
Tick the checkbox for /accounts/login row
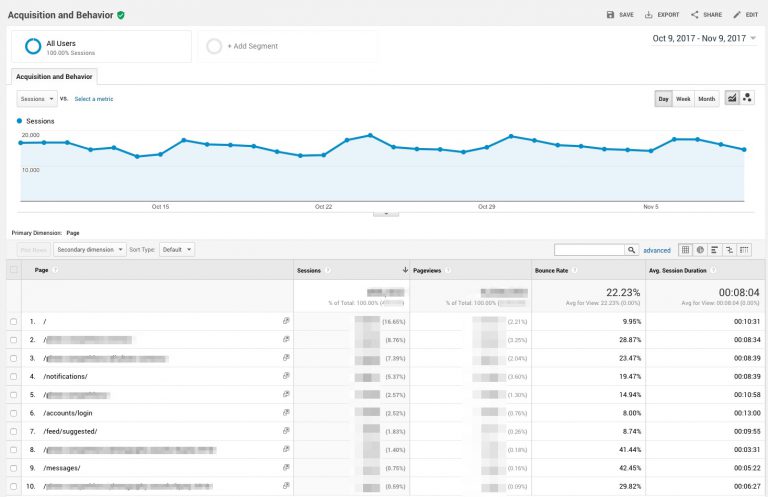click(13, 413)
